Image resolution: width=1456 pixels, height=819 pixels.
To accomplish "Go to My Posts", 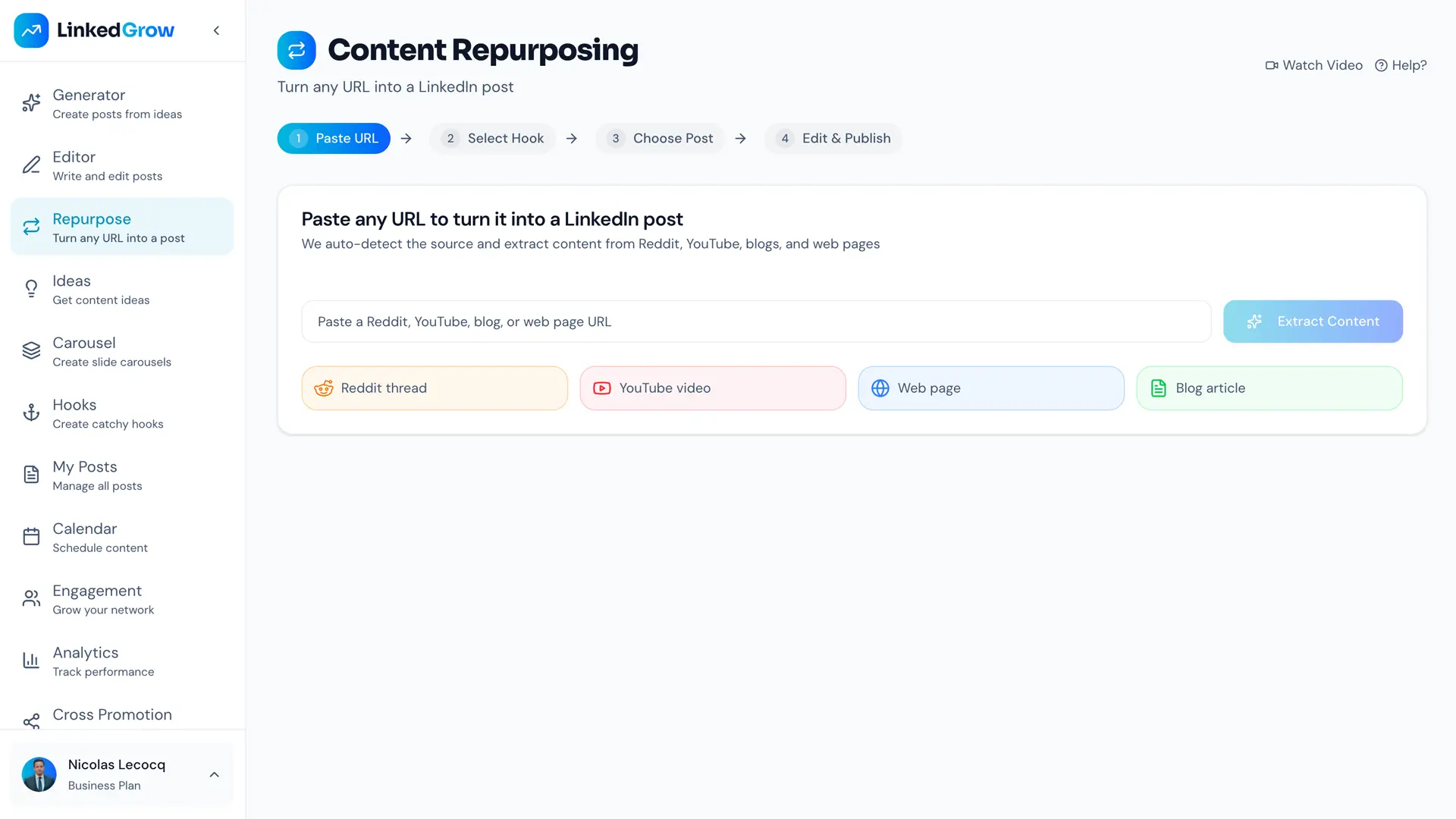I will (122, 475).
